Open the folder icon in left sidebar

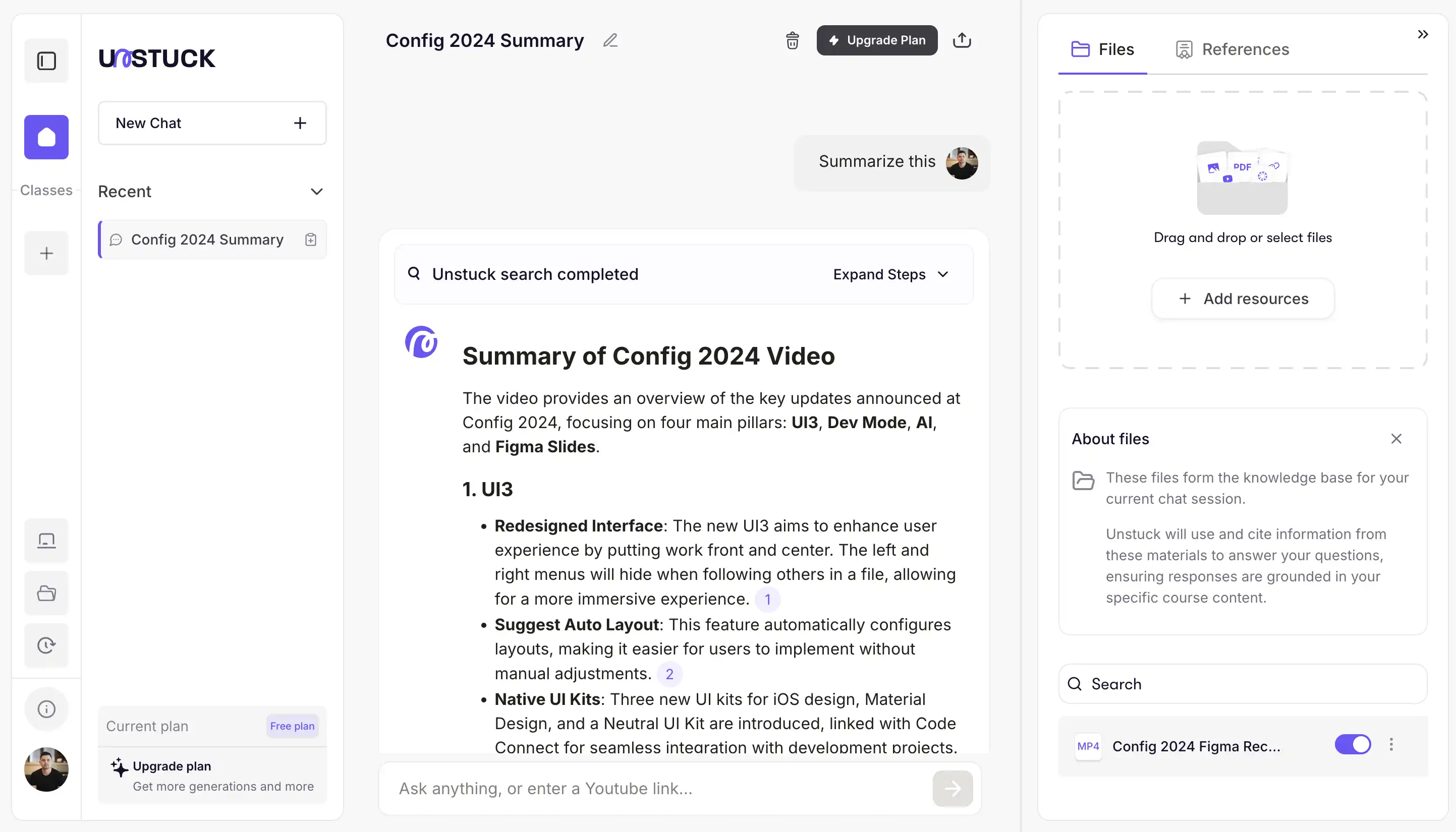point(46,593)
